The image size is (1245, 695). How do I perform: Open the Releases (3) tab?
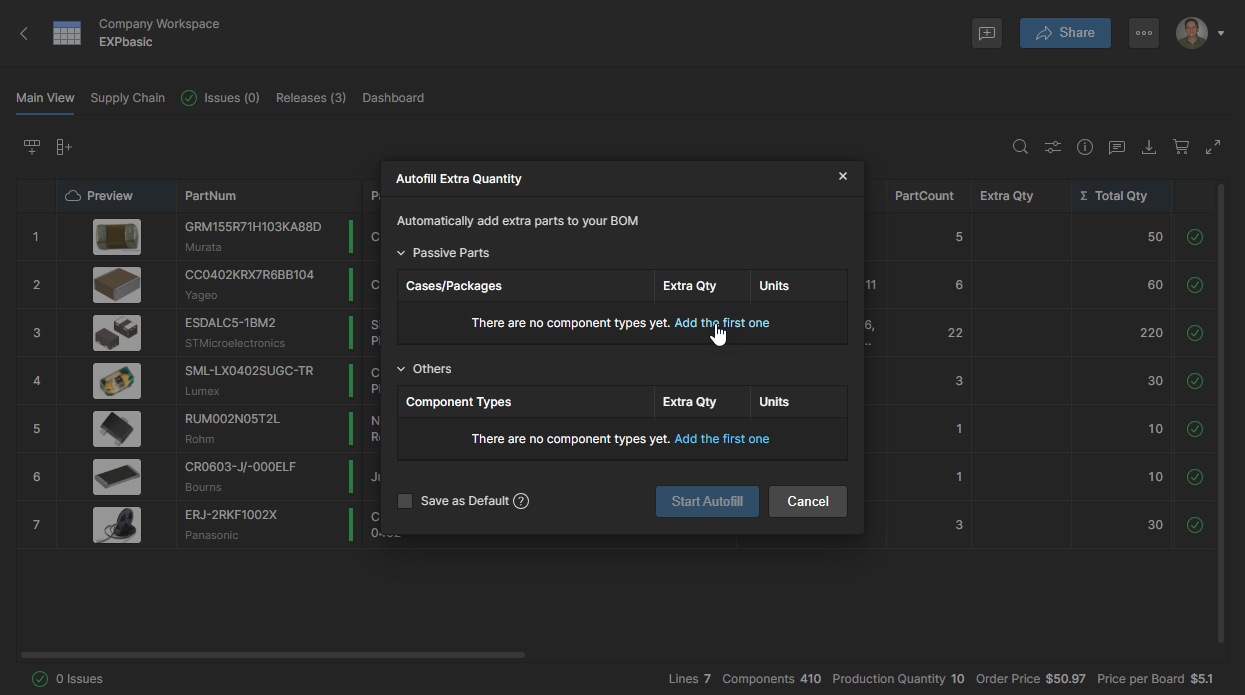310,98
